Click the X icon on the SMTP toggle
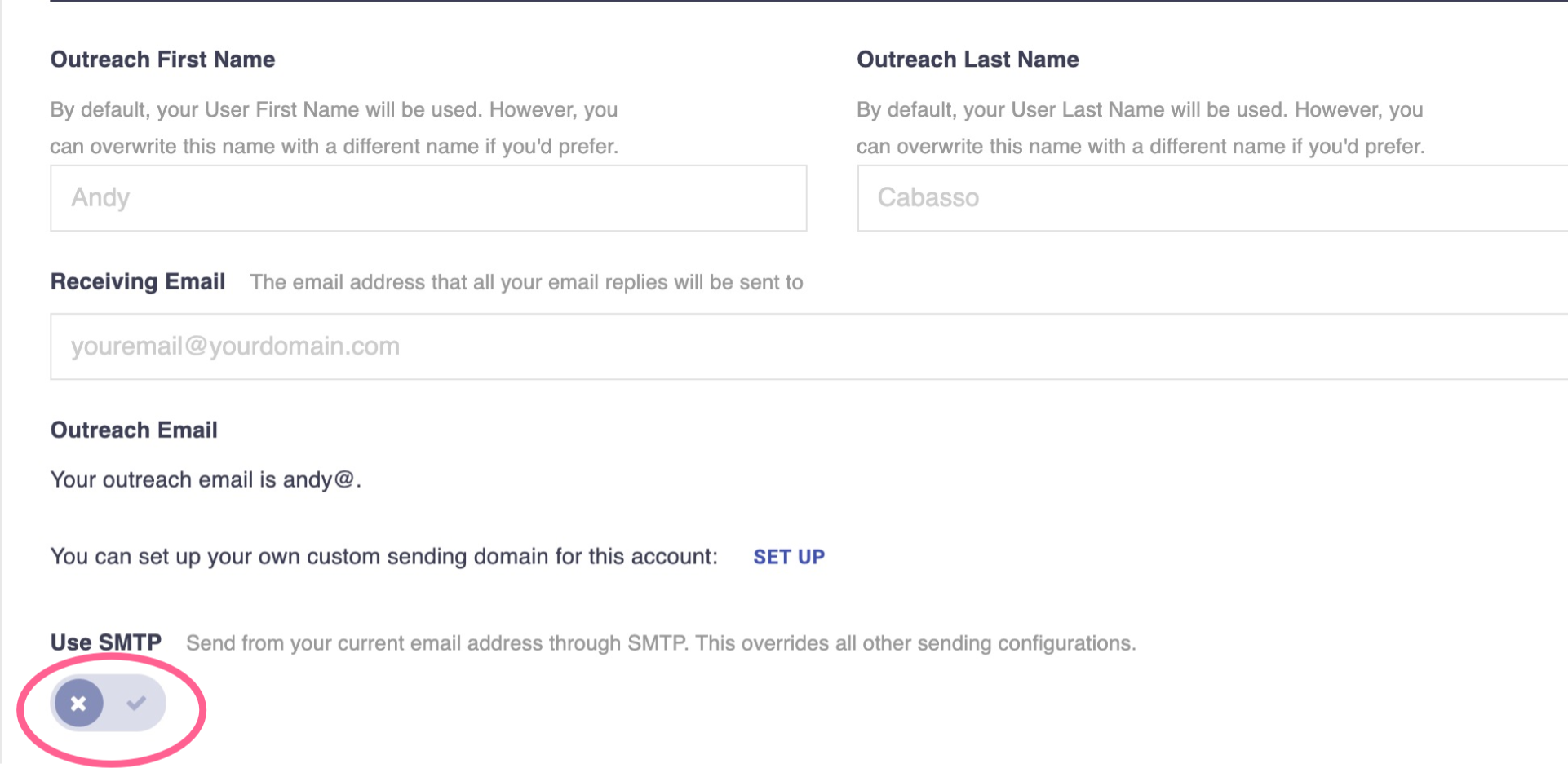This screenshot has width=1568, height=768. click(x=79, y=703)
